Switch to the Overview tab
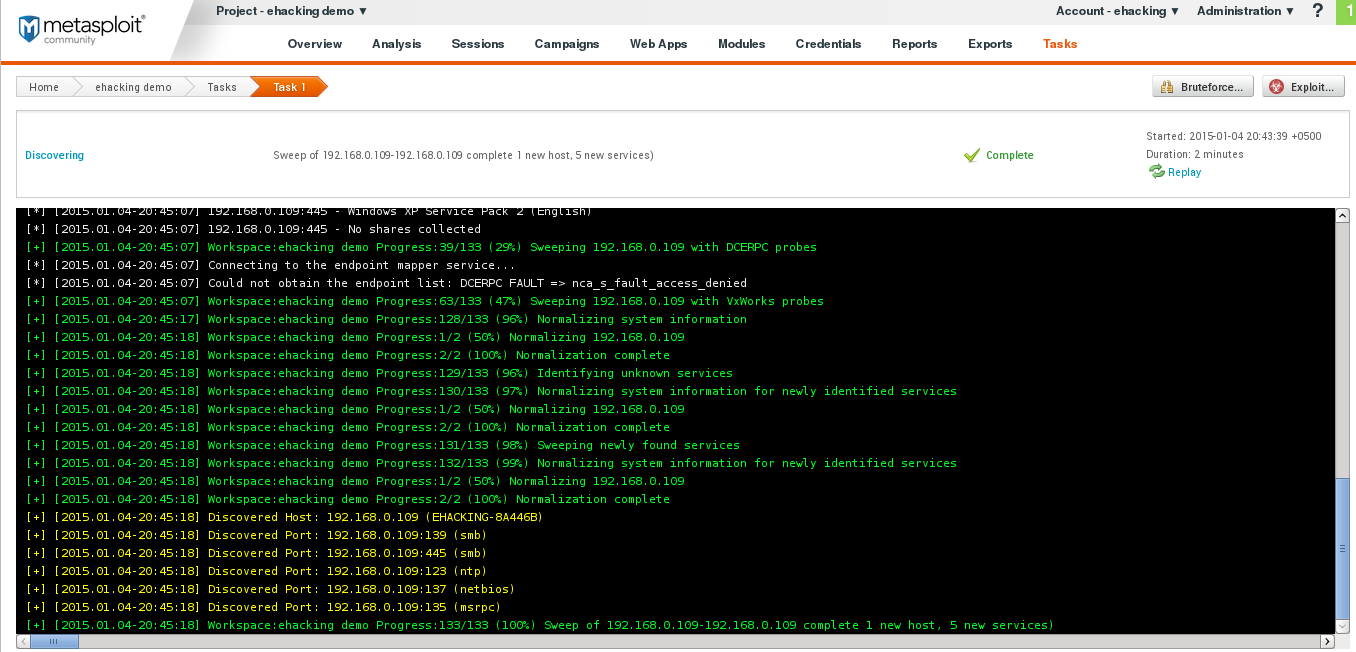 coord(314,44)
